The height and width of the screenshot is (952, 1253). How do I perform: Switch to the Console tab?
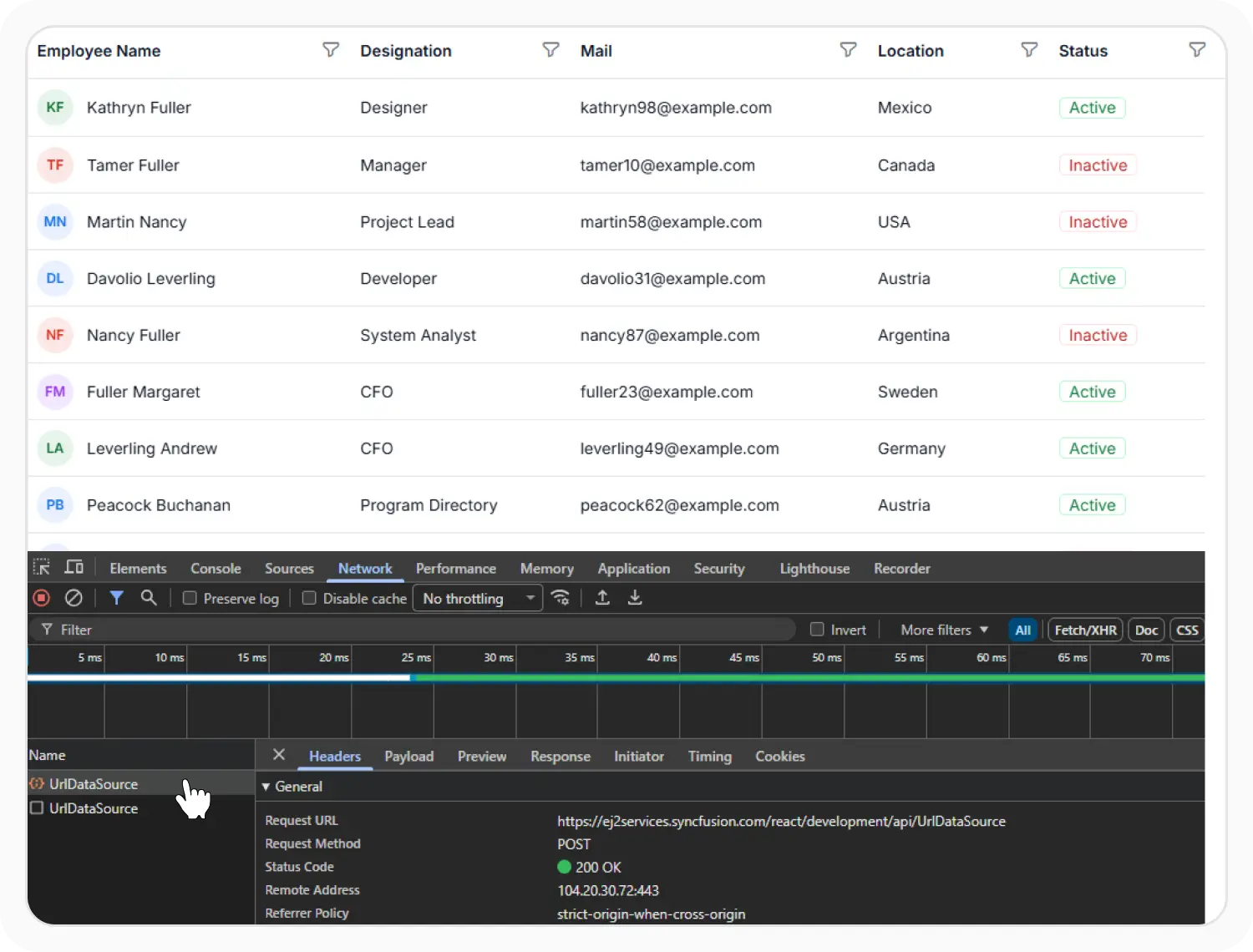[x=216, y=569]
